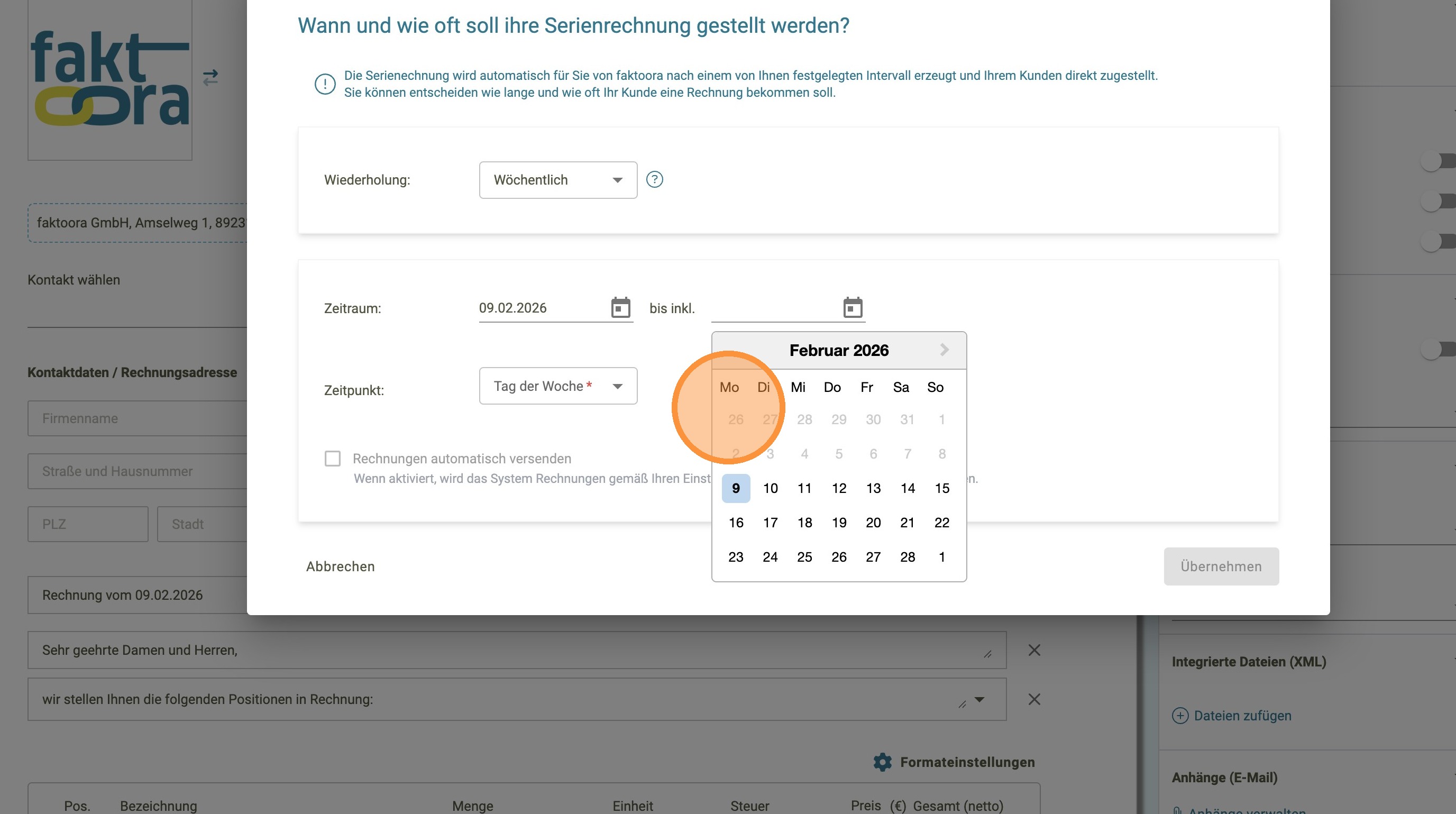Remove the 'Sehr geehrte Damen' text row
The image size is (1456, 814).
pos(1034,650)
